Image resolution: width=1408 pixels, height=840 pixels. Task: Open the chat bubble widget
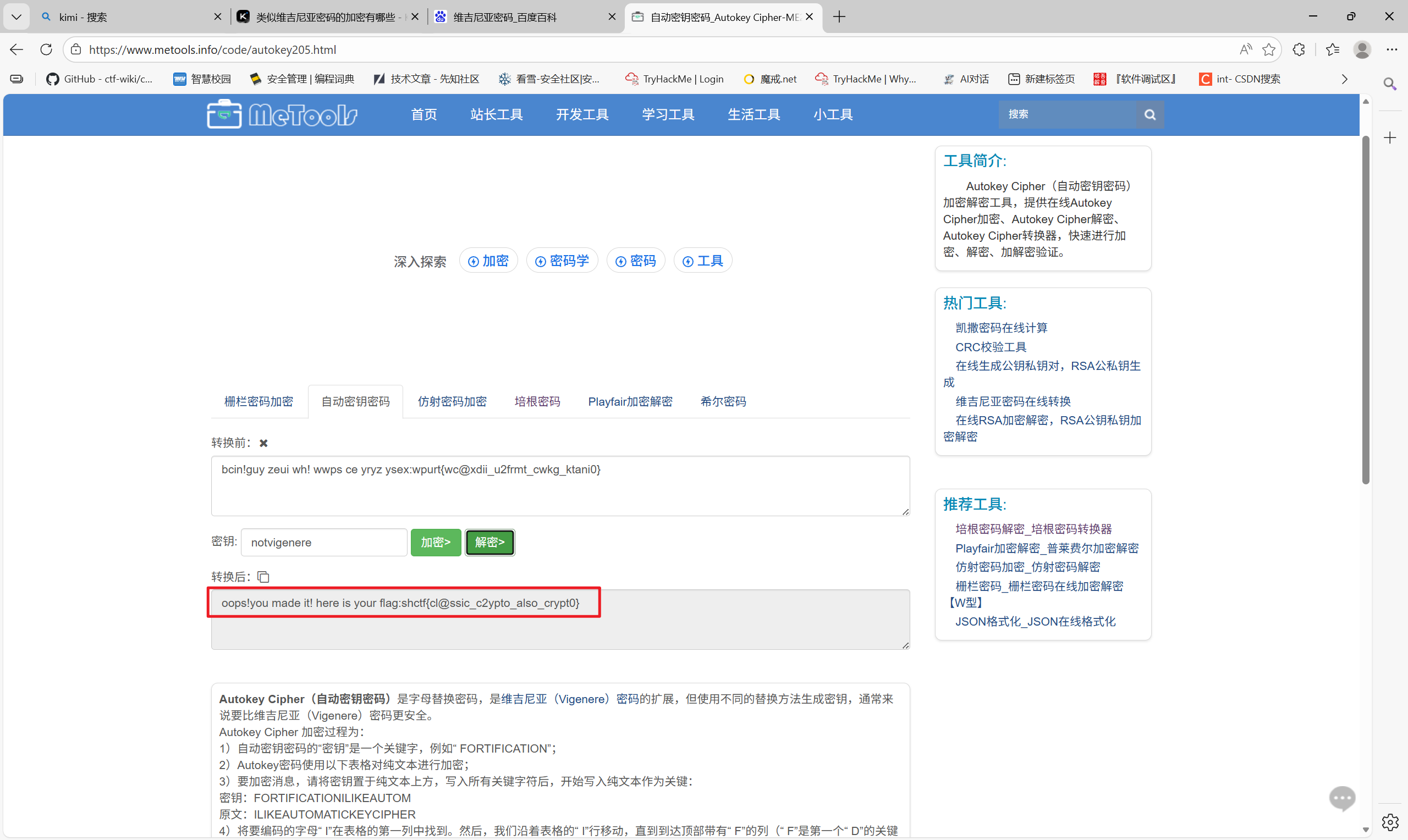tap(1342, 798)
